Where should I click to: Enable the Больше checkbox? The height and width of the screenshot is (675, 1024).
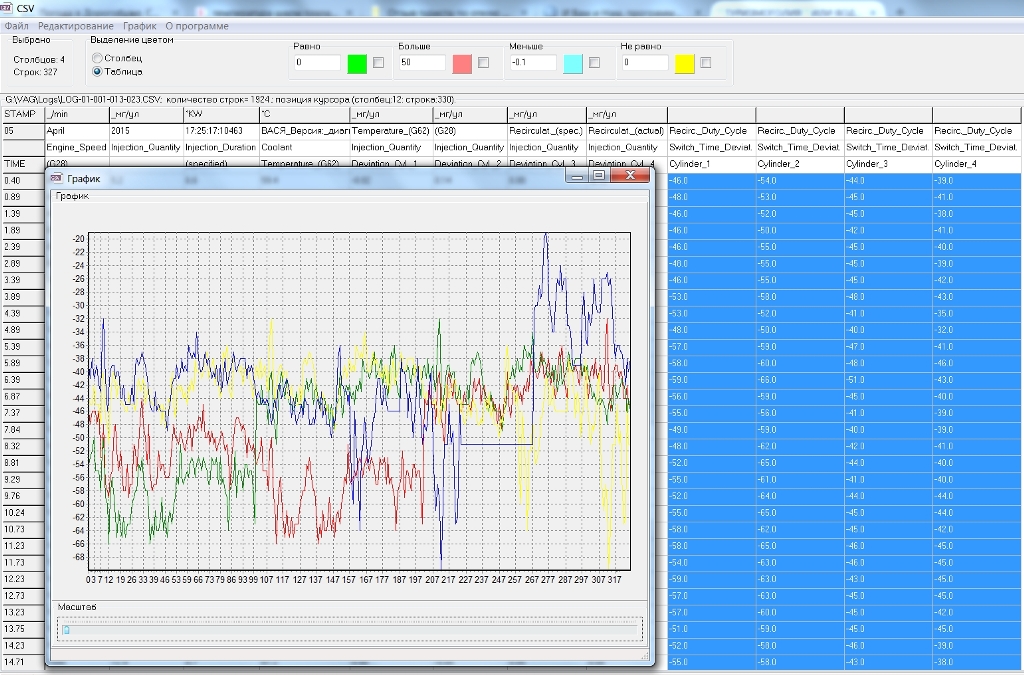point(483,63)
